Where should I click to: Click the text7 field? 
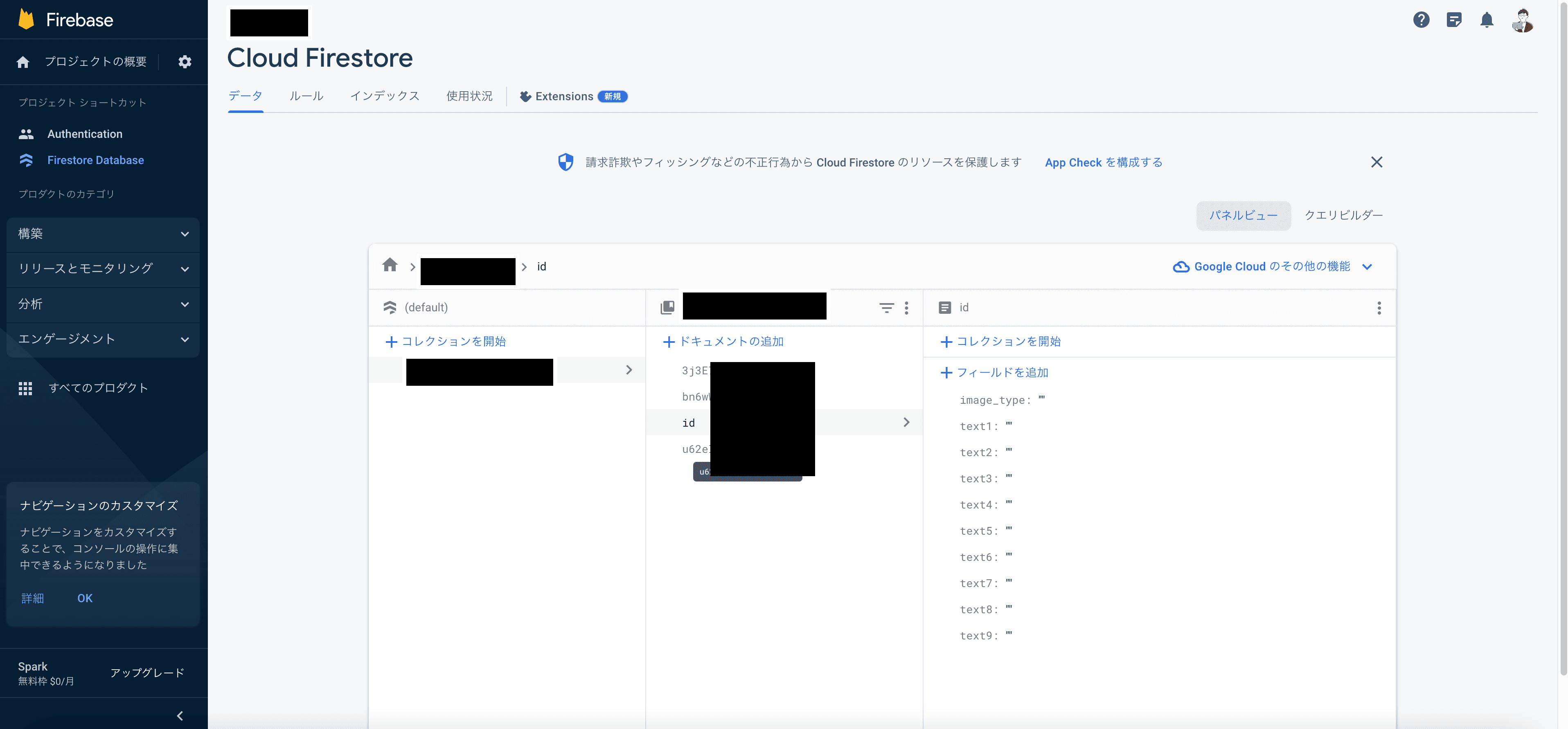[985, 583]
